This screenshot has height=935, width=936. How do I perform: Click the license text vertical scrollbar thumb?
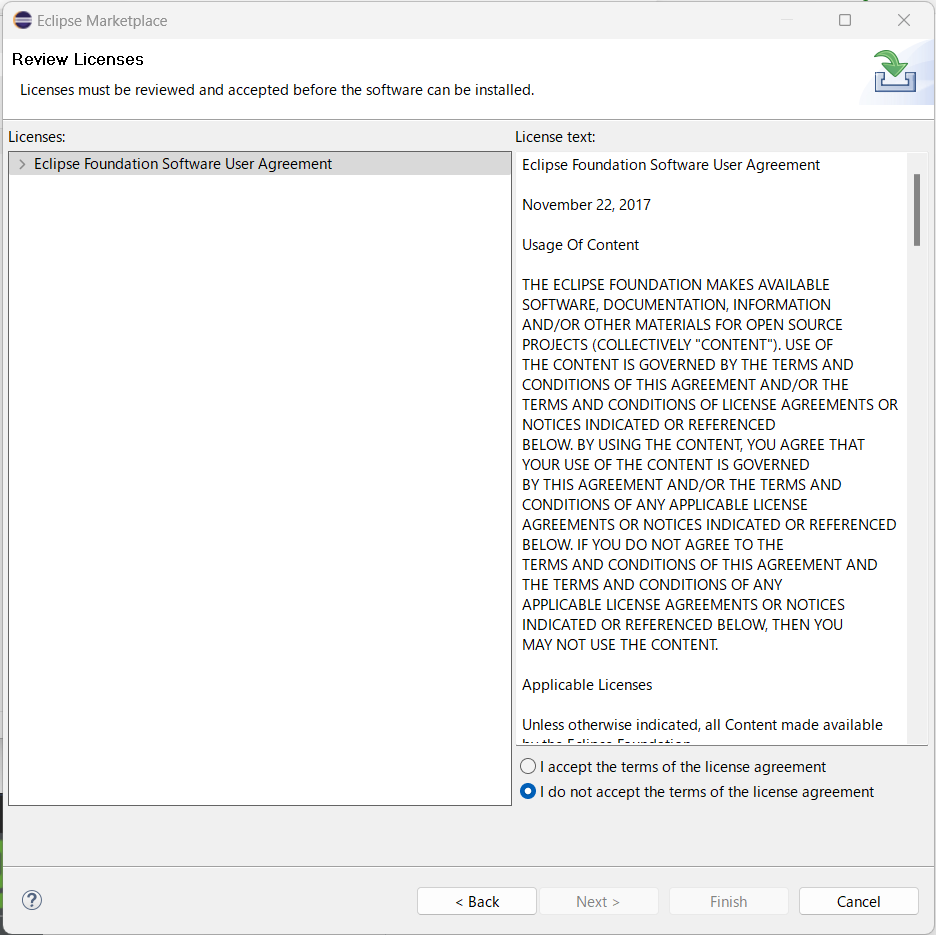[917, 210]
